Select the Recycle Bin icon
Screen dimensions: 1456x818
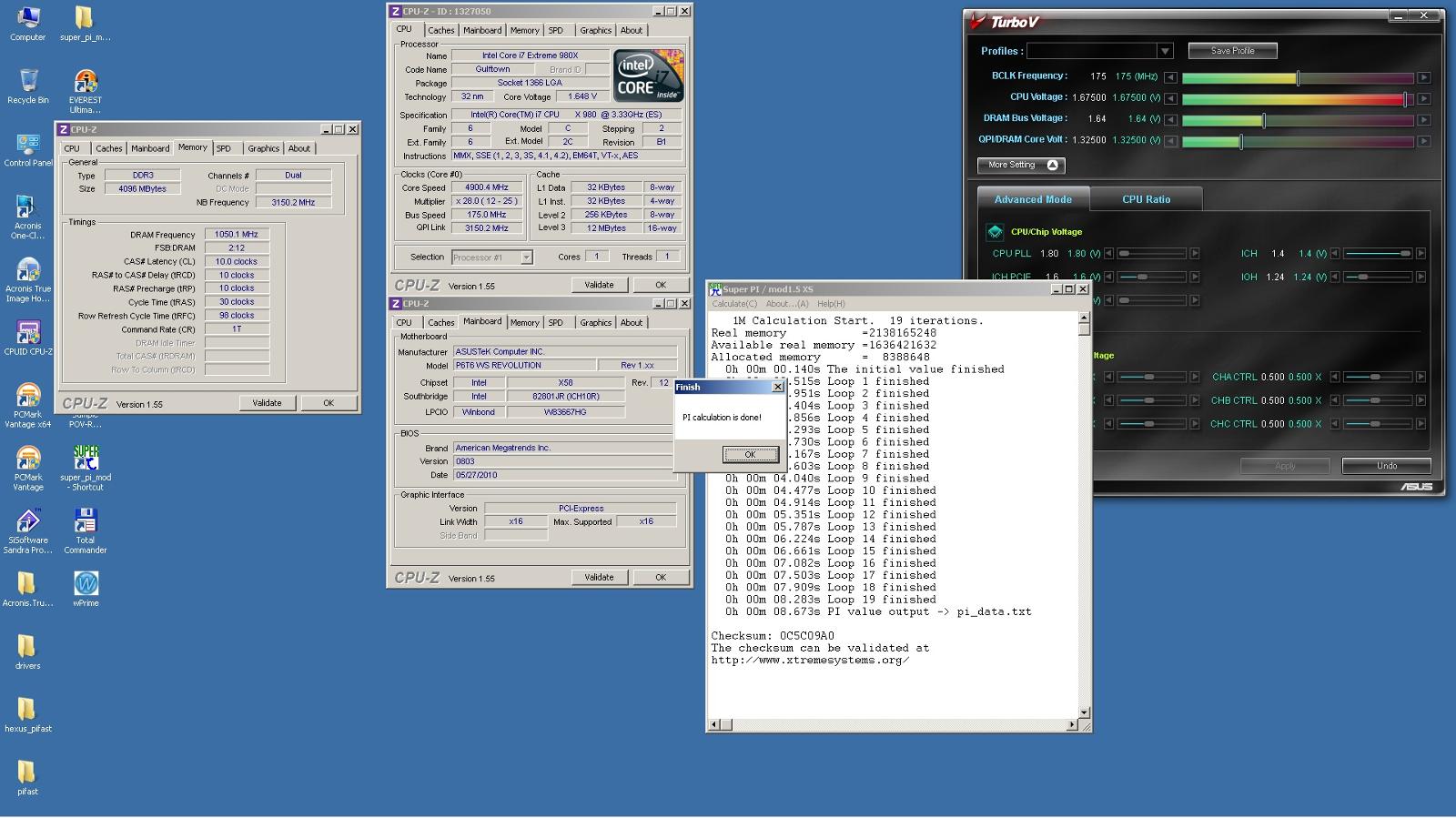click(x=27, y=86)
